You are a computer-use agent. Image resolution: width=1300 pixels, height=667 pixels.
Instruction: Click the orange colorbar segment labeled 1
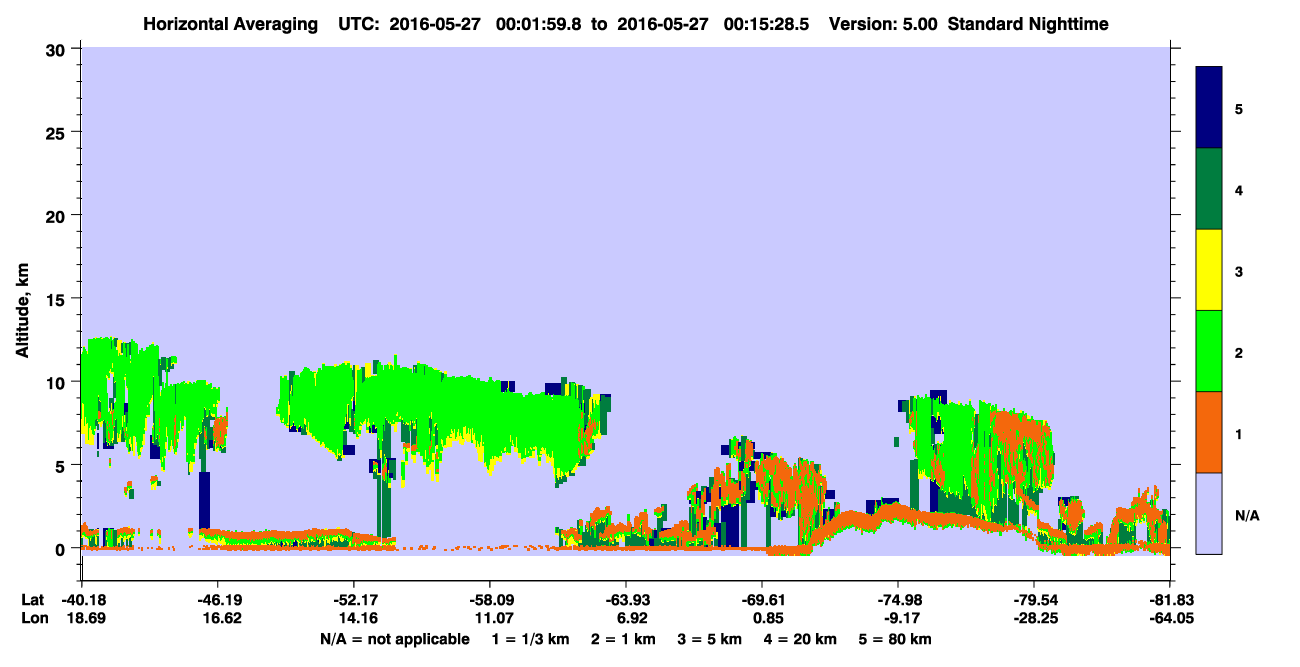(1209, 432)
